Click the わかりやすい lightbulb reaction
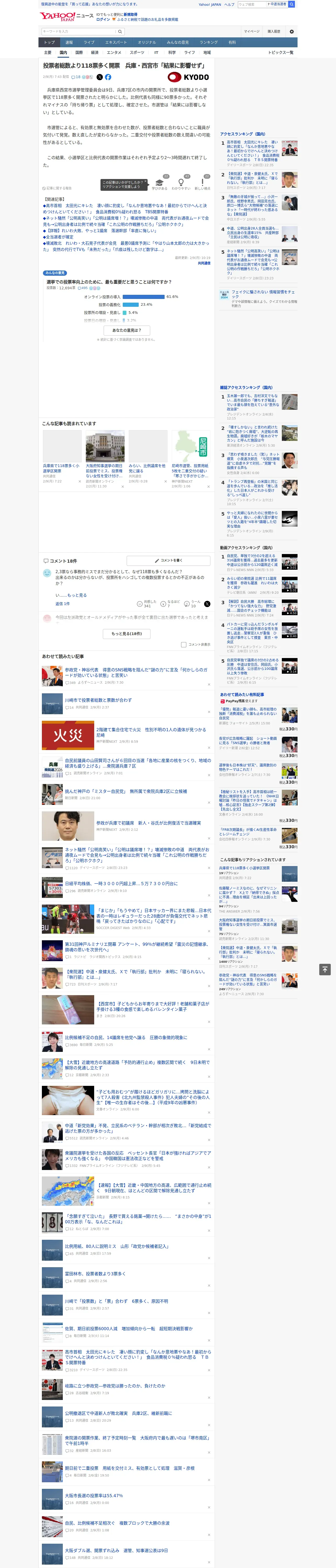 pos(181,183)
